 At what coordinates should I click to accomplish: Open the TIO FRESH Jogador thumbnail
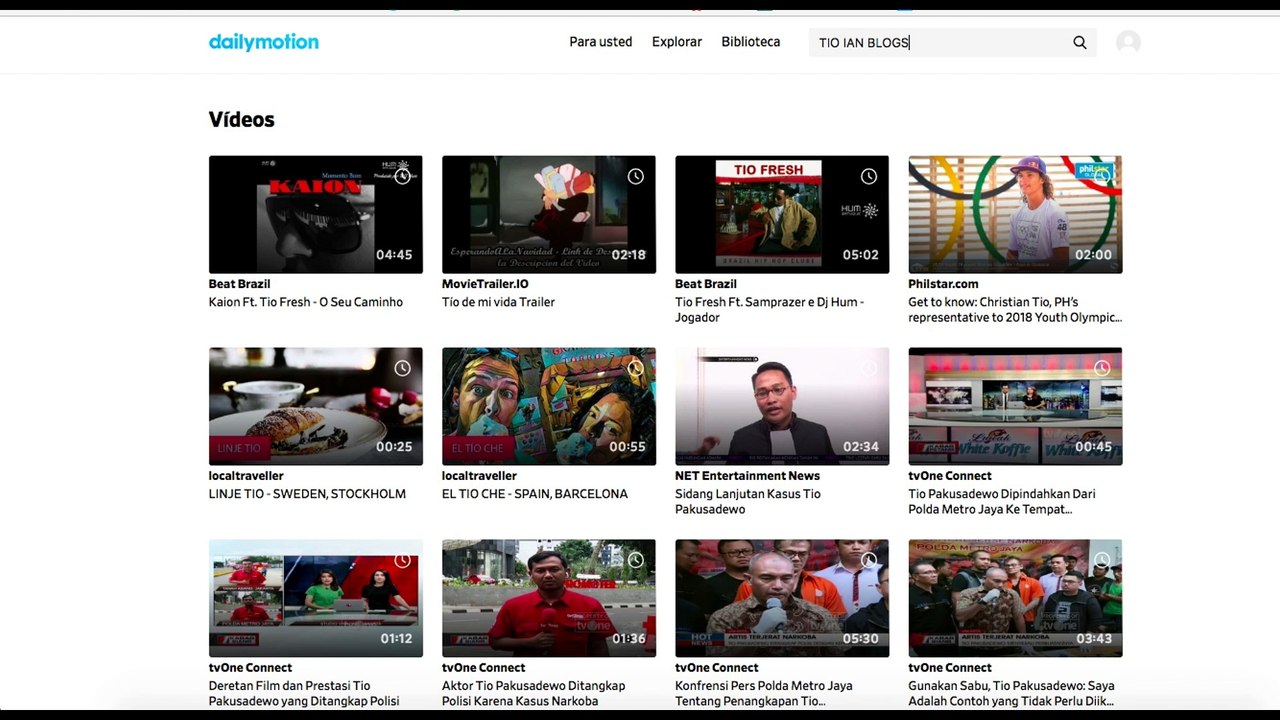click(x=781, y=214)
